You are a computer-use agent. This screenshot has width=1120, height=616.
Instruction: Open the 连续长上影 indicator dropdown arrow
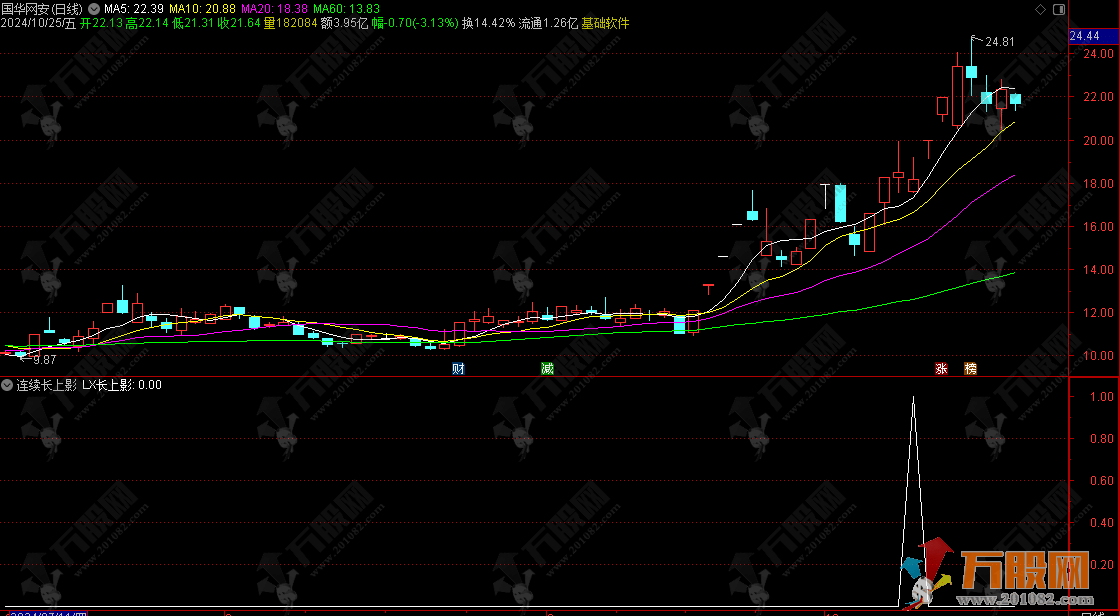7,385
